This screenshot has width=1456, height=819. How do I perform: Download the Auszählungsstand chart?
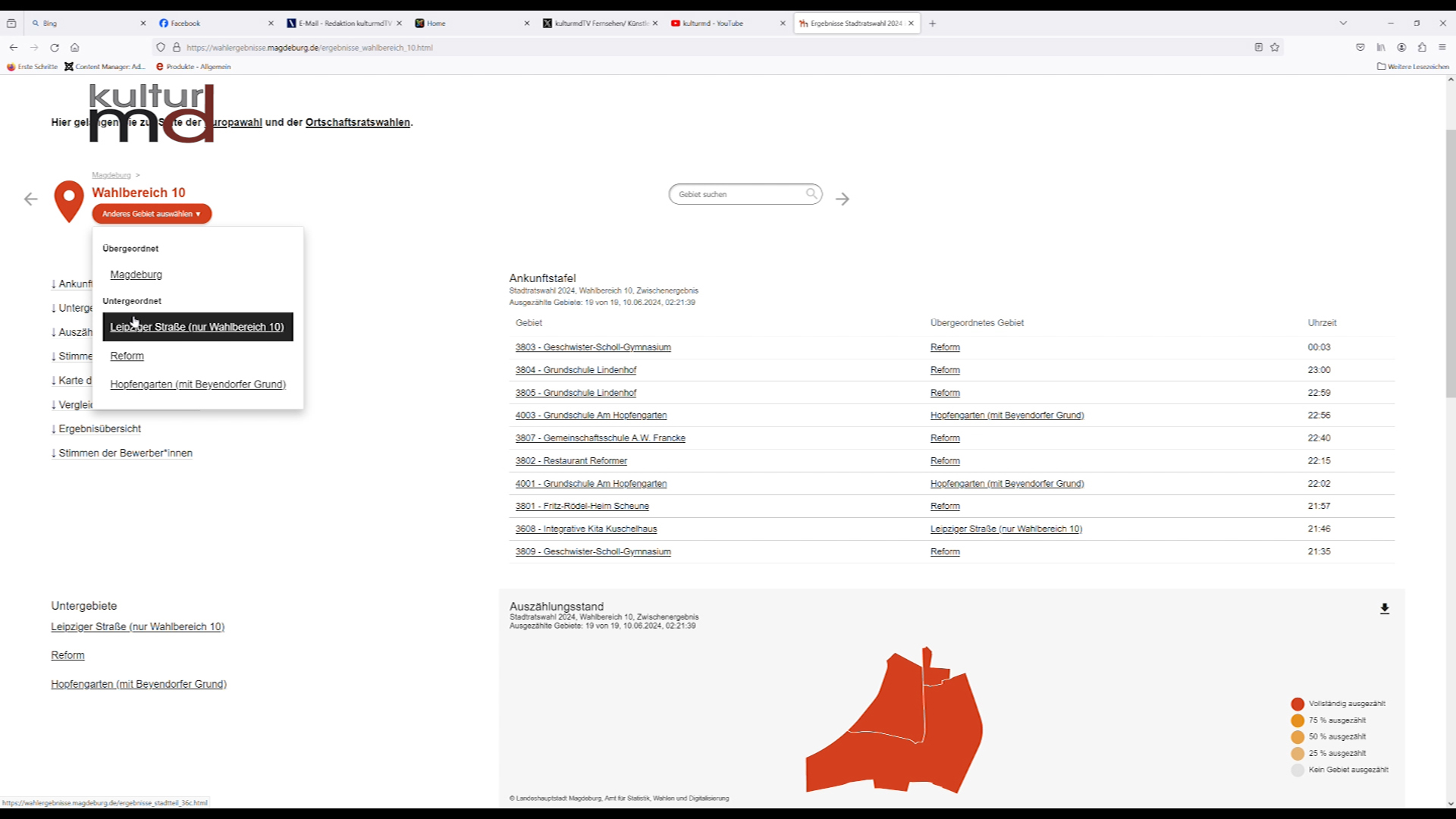pos(1385,609)
